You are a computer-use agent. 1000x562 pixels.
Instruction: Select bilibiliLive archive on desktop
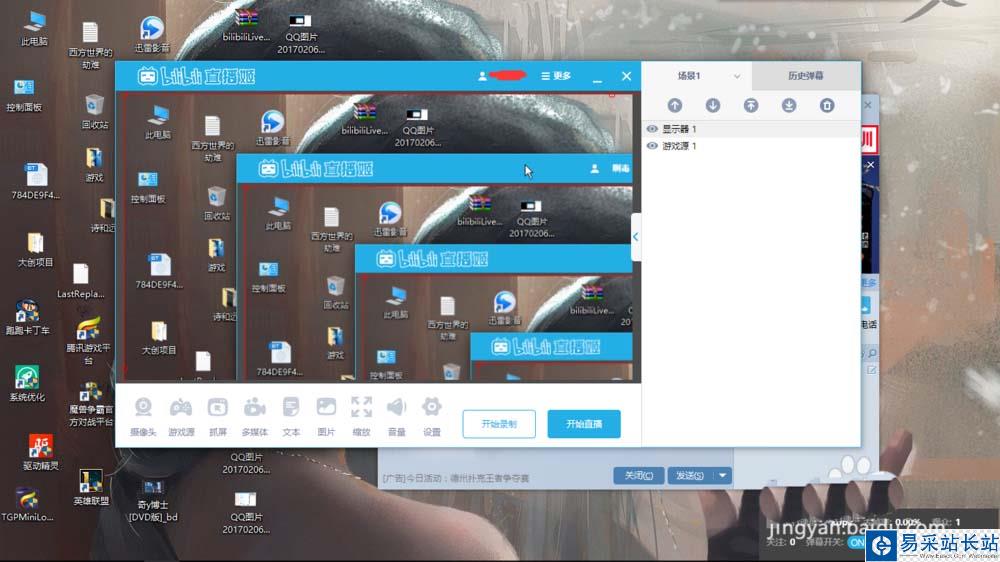coord(246,26)
